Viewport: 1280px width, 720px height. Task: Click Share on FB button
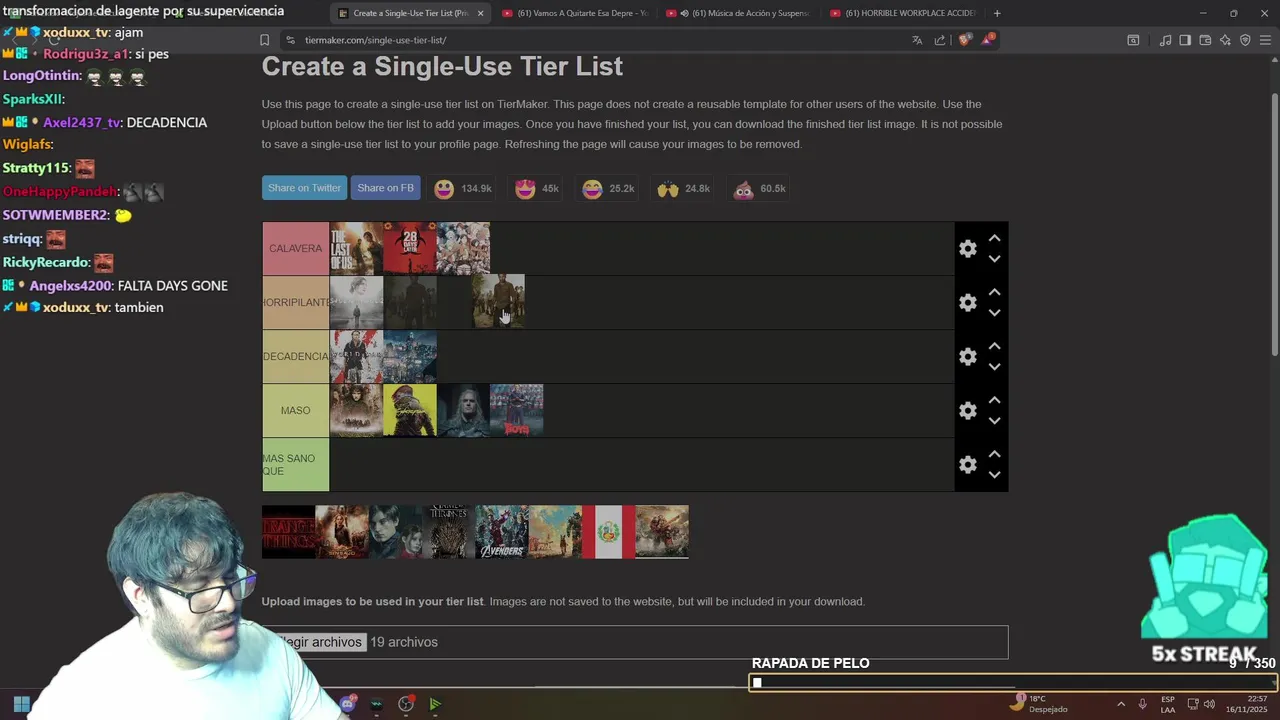point(385,188)
